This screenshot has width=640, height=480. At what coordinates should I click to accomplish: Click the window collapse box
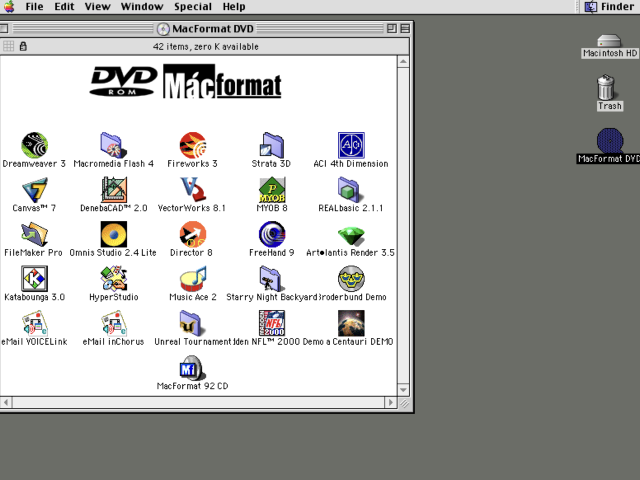(x=405, y=28)
